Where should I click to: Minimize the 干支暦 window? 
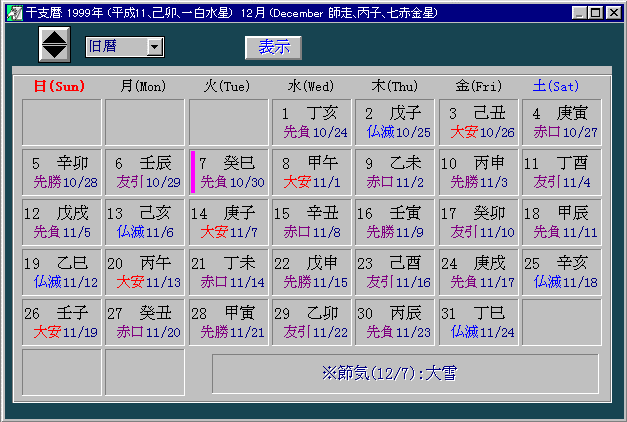point(578,12)
